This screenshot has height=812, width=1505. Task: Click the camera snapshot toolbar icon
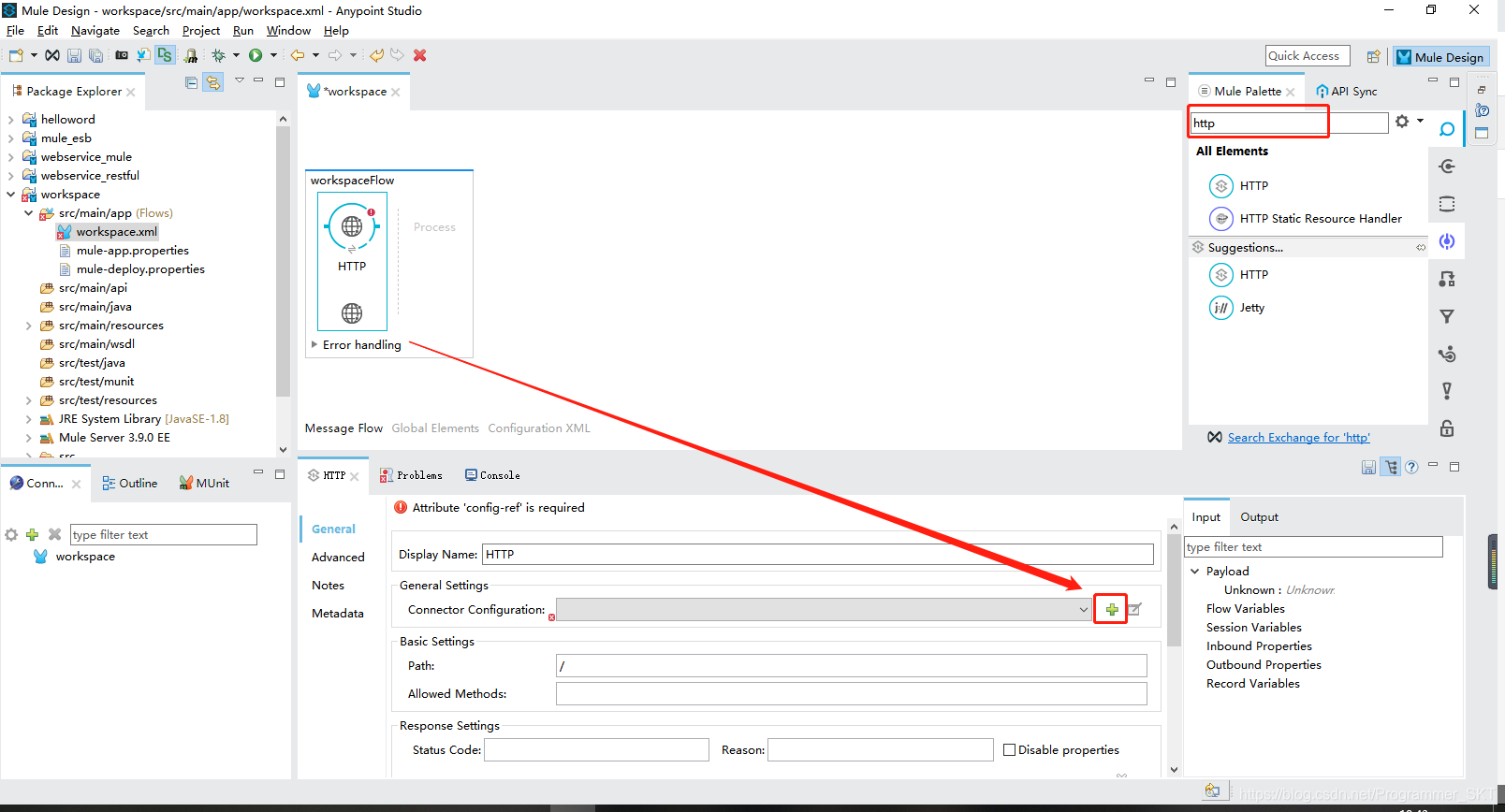coord(122,55)
